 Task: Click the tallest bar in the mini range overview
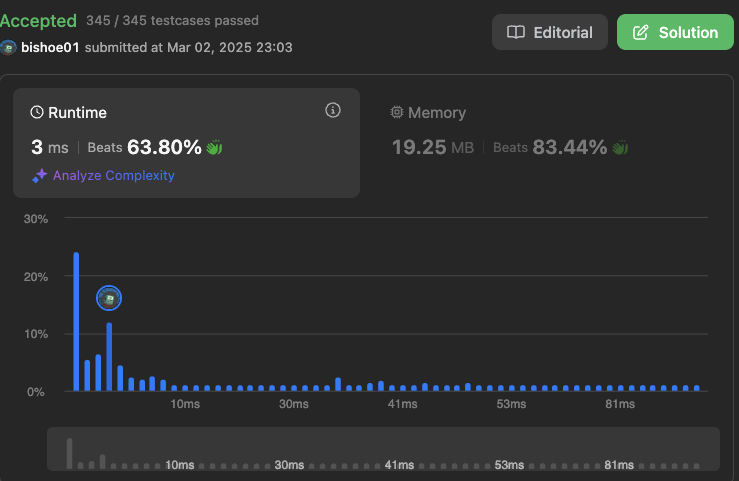click(x=69, y=453)
